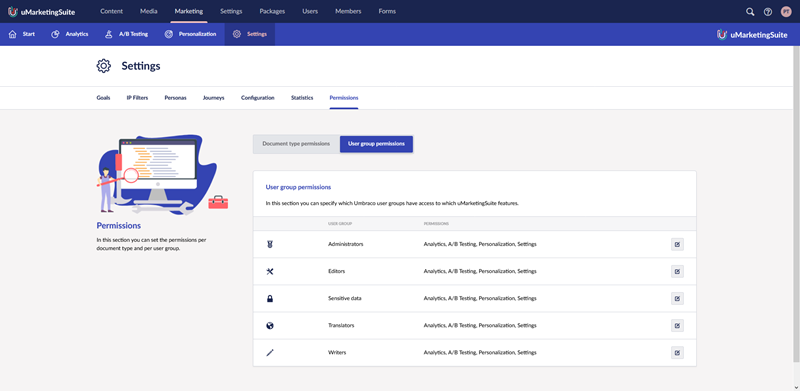Viewport: 800px width, 391px height.
Task: Open the Personas tab
Action: coord(175,97)
